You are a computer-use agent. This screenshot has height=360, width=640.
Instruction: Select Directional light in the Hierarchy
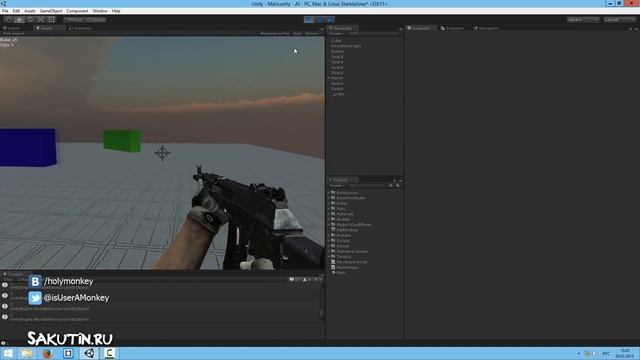(x=346, y=46)
